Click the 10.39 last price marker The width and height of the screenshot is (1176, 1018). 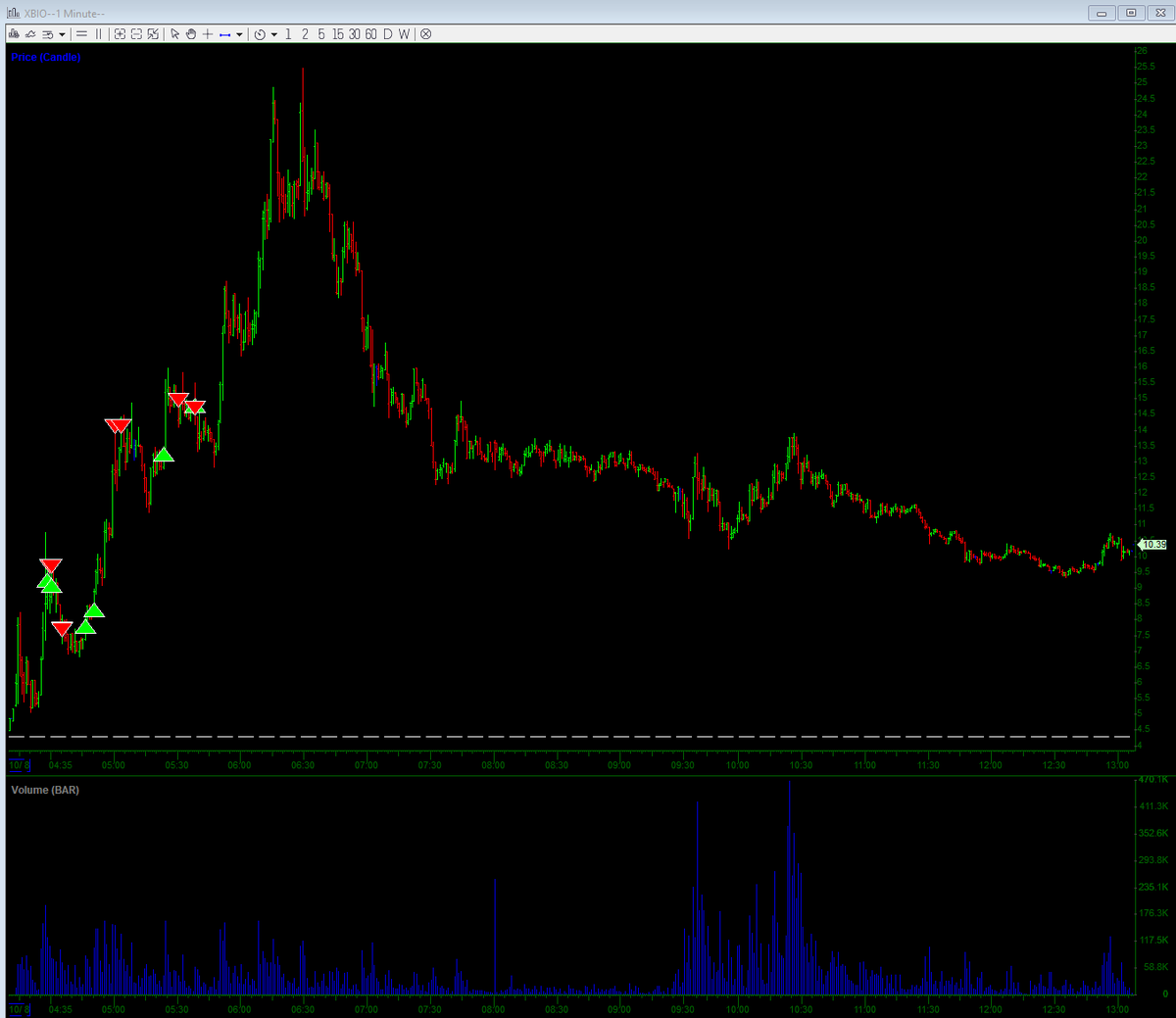coord(1152,544)
